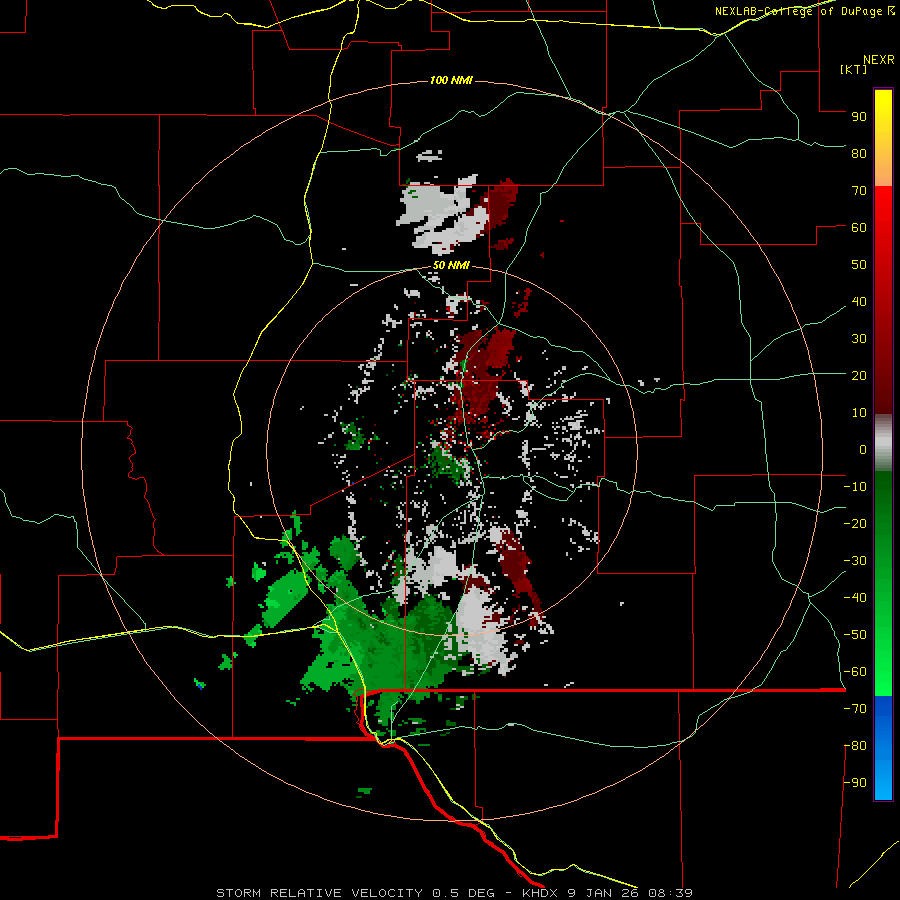Click the yellow top segment of color bar
900x900 pixels.
click(883, 138)
